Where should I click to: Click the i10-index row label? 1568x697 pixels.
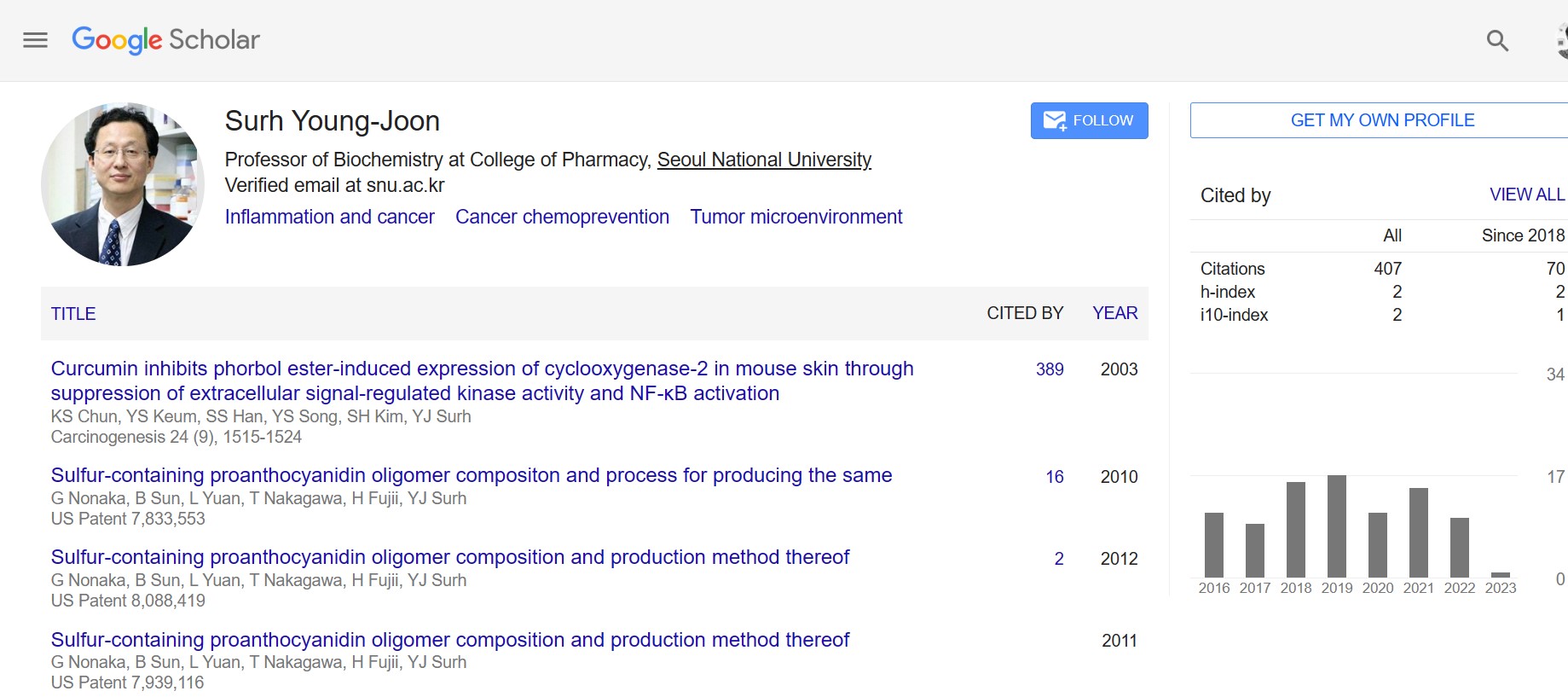pos(1234,315)
